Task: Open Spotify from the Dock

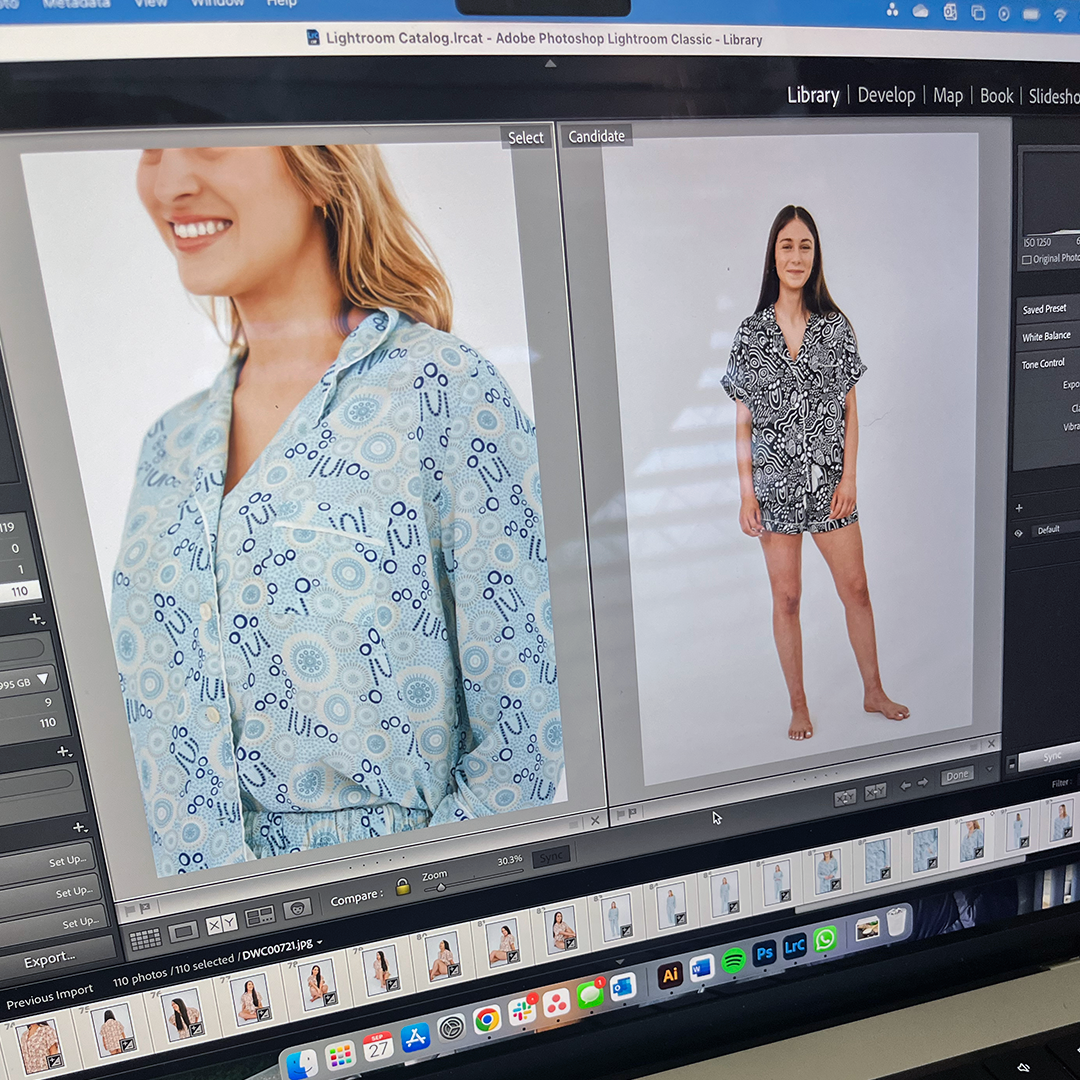Action: pos(734,961)
